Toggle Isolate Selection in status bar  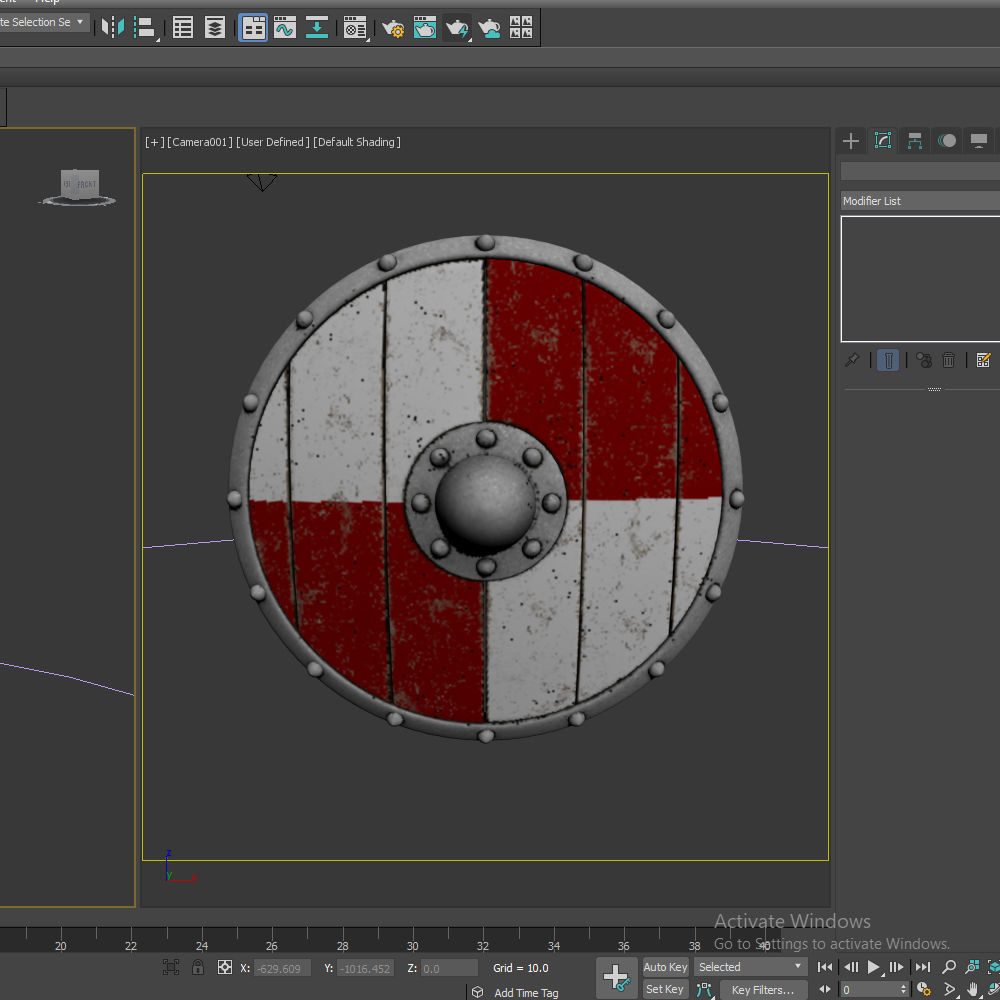pyautogui.click(x=170, y=967)
